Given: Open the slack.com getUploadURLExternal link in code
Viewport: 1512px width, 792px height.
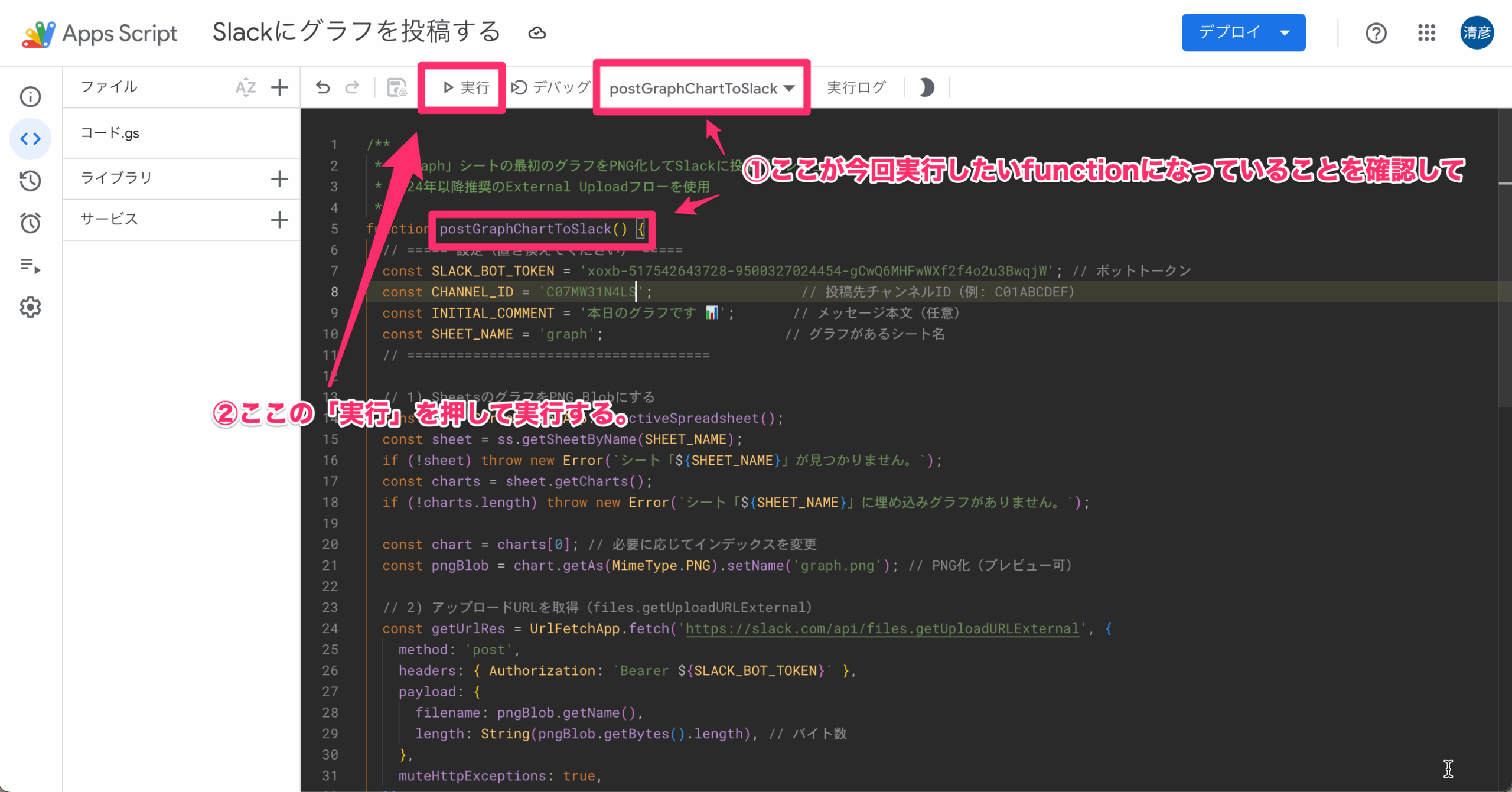Looking at the screenshot, I should (882, 628).
